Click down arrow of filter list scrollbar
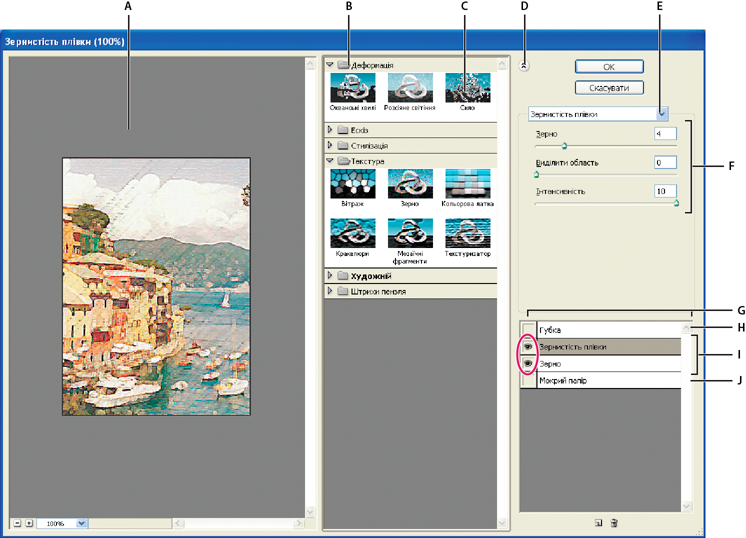The image size is (746, 538). [502, 523]
